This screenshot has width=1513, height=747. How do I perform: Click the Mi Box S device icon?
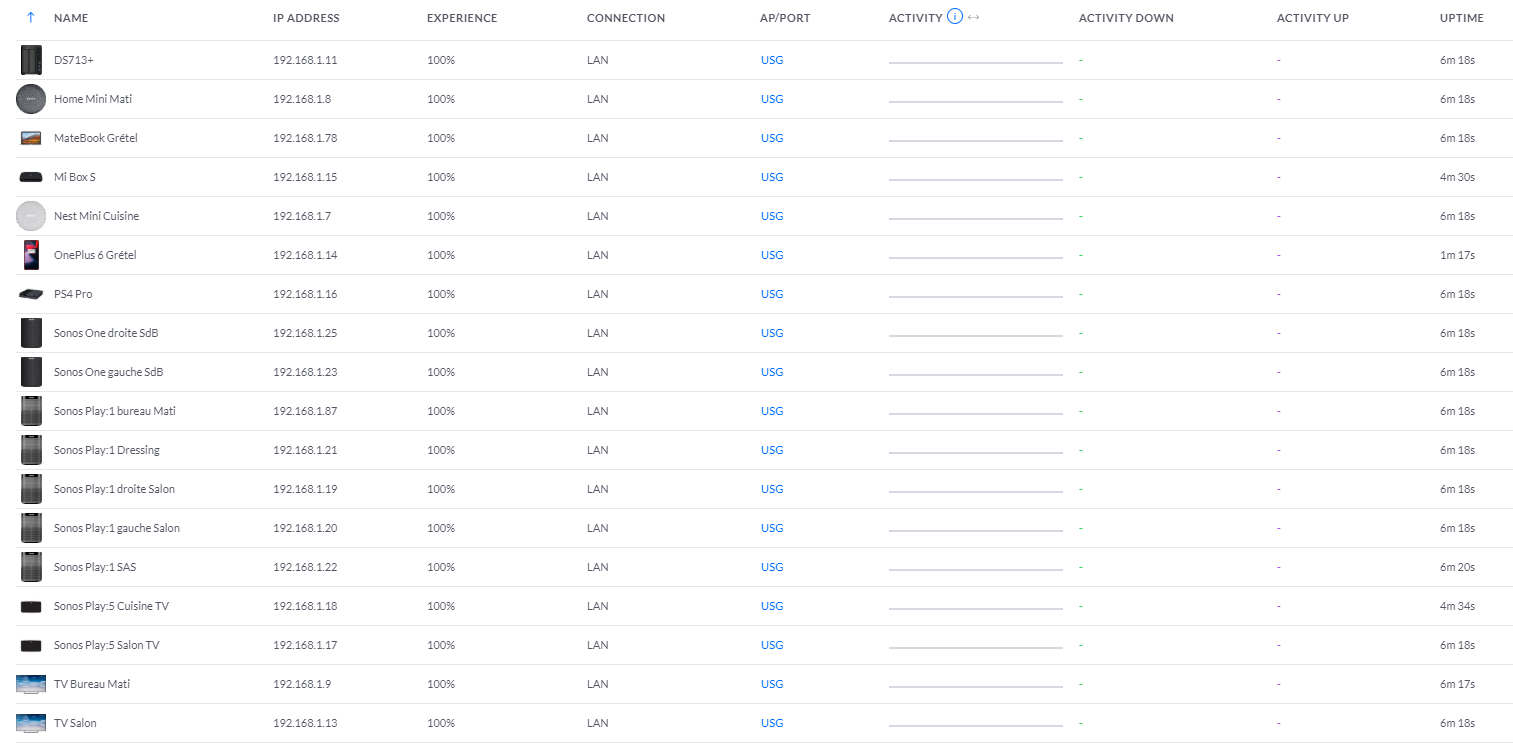pos(31,177)
